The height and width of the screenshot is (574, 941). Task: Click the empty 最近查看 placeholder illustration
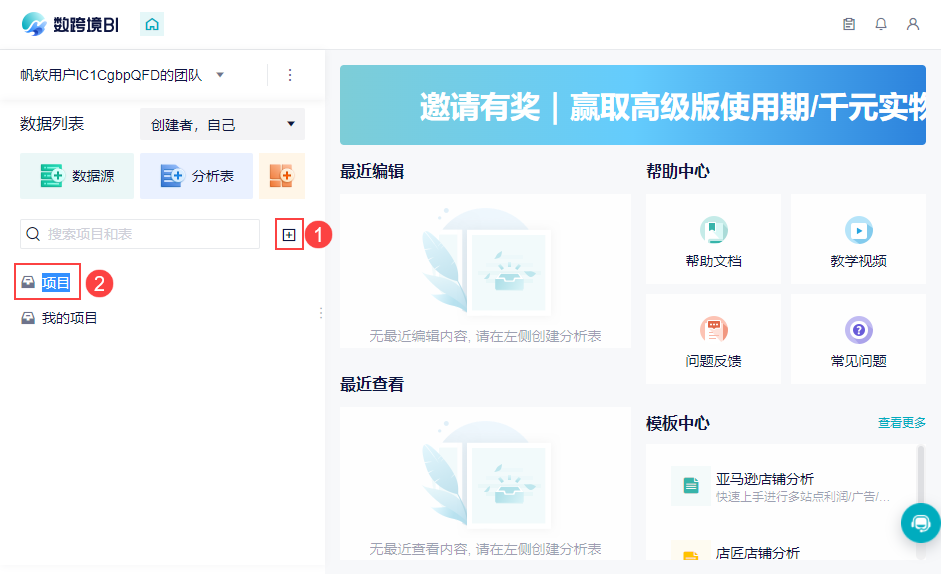(x=485, y=476)
